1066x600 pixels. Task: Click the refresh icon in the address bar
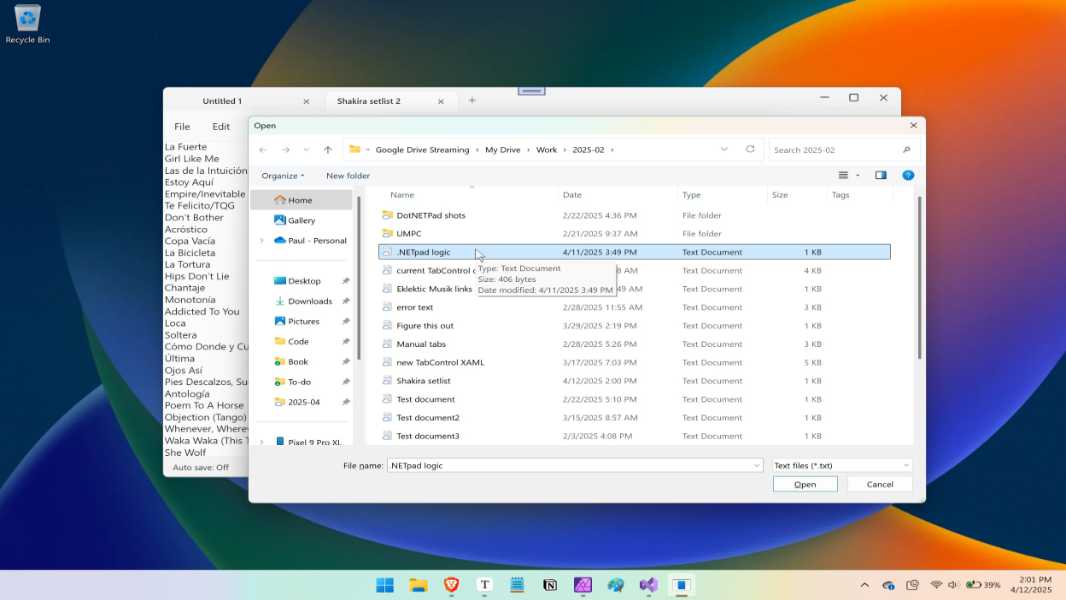tap(750, 148)
